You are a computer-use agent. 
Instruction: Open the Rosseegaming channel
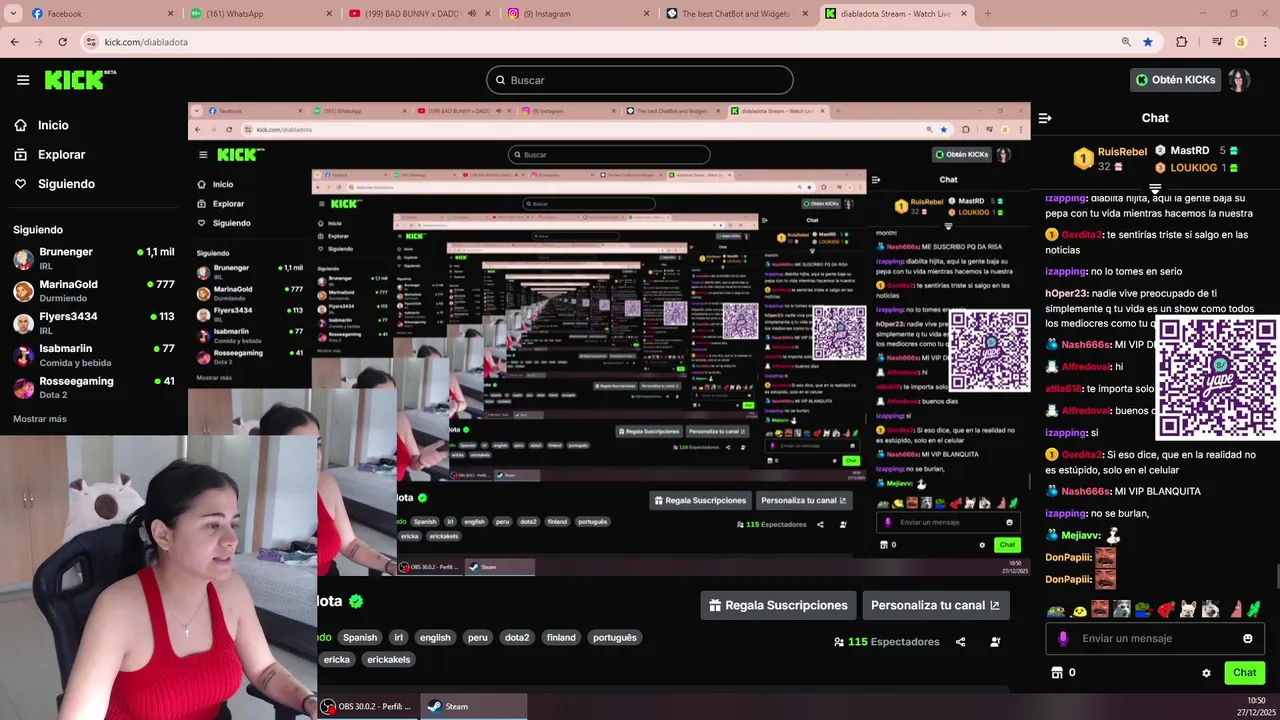point(93,387)
